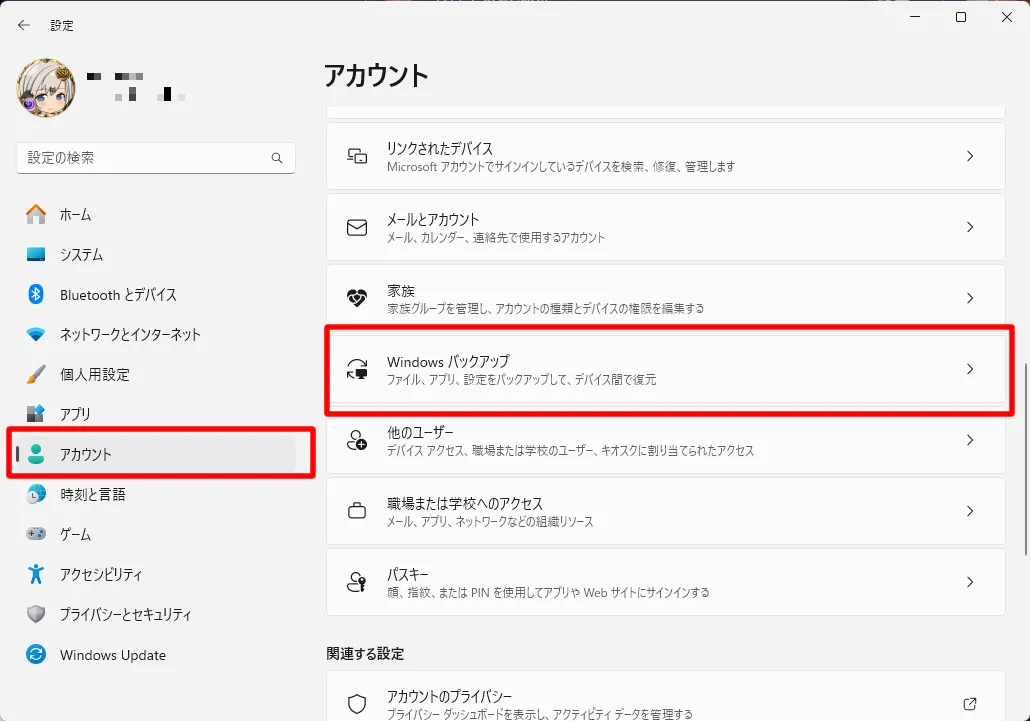
Task: Click the envelope icon for メールとアカウント
Action: coord(357,227)
